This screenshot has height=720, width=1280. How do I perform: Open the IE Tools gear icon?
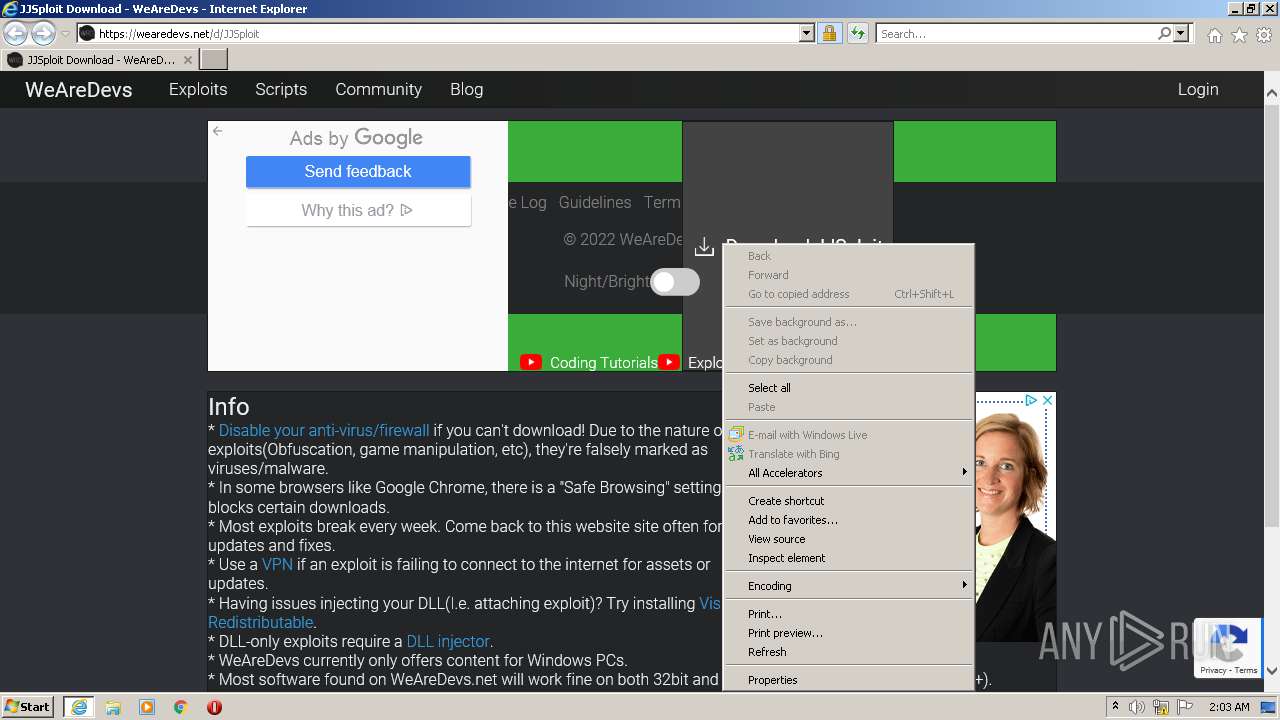coord(1264,35)
